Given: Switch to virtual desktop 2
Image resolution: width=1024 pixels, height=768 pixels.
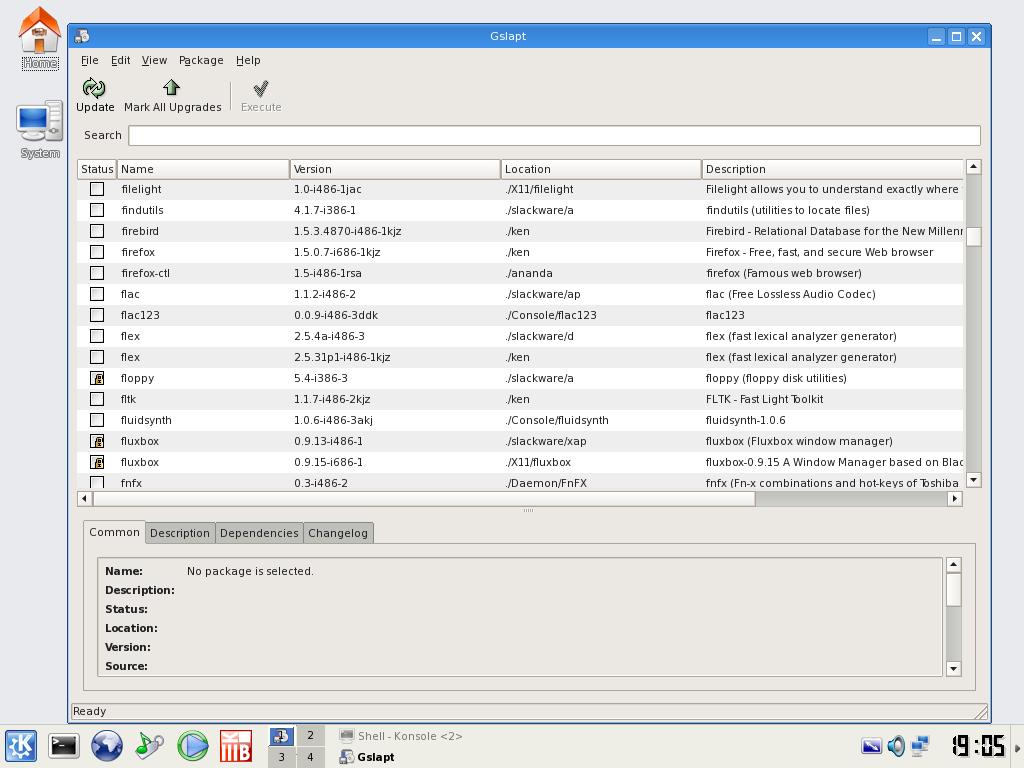Looking at the screenshot, I should (310, 735).
